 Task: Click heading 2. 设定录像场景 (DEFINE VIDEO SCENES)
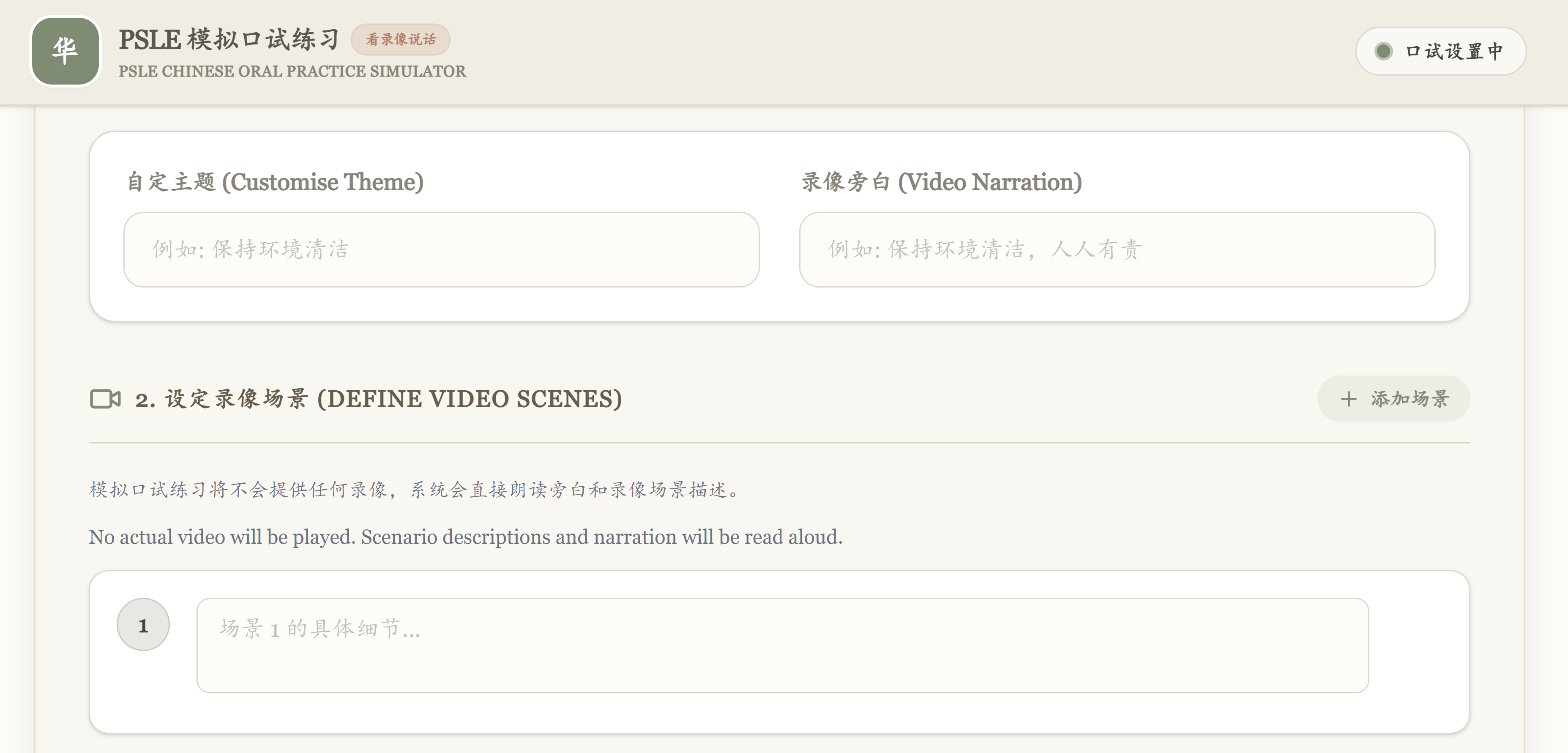(379, 399)
